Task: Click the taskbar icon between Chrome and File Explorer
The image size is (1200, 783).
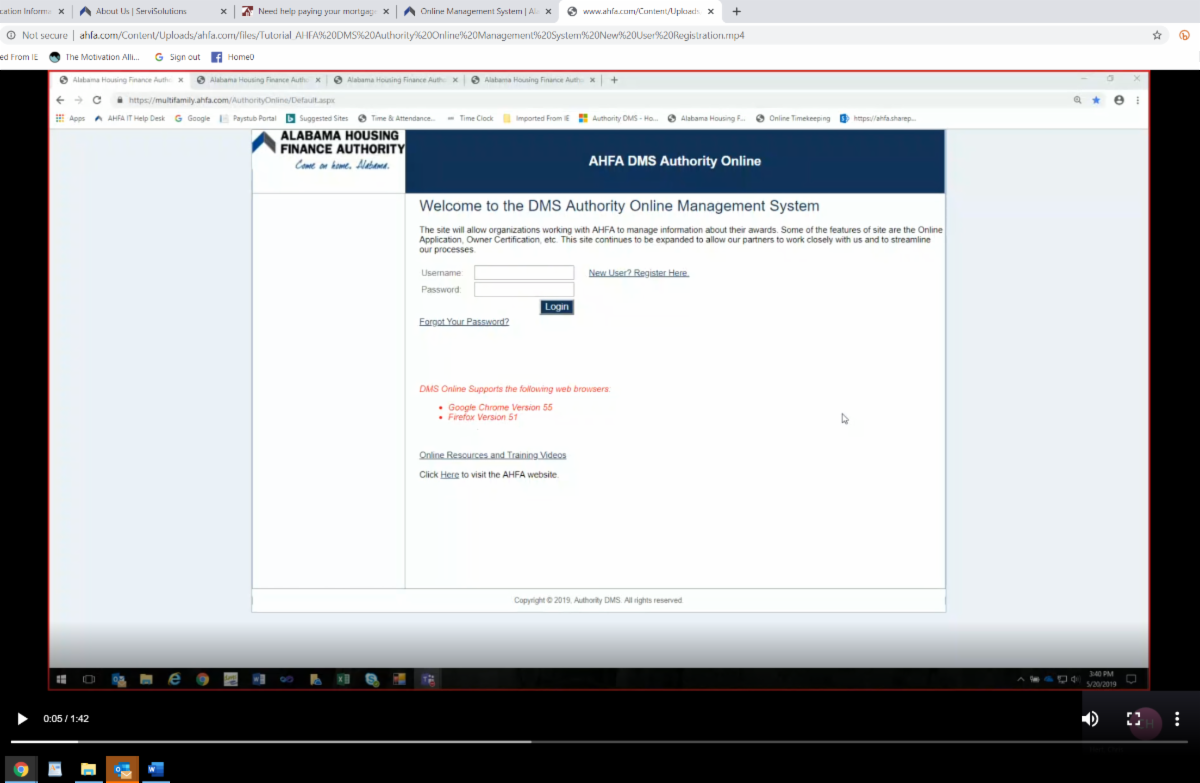Action: [55, 769]
